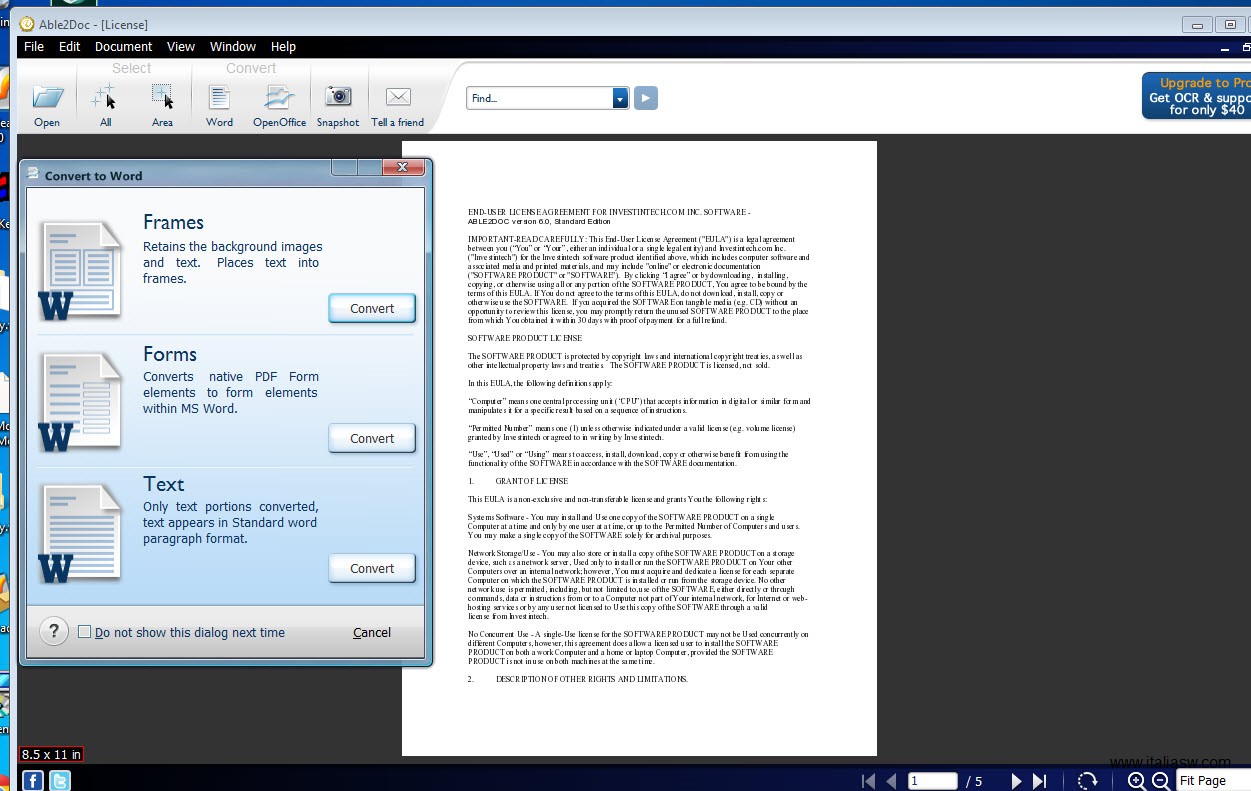Open the File menu
The height and width of the screenshot is (791, 1251).
click(x=34, y=46)
